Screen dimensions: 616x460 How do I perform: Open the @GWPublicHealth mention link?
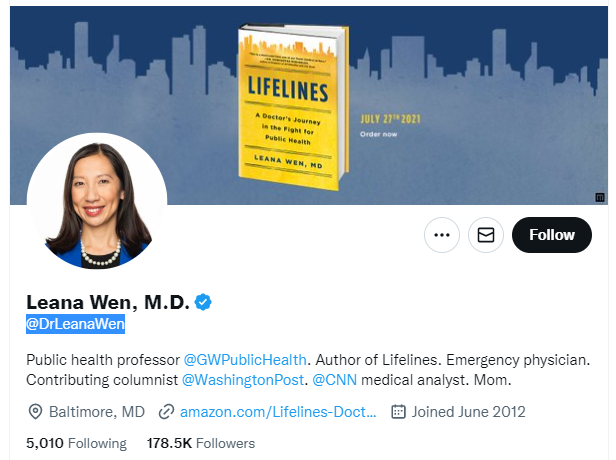tap(245, 360)
